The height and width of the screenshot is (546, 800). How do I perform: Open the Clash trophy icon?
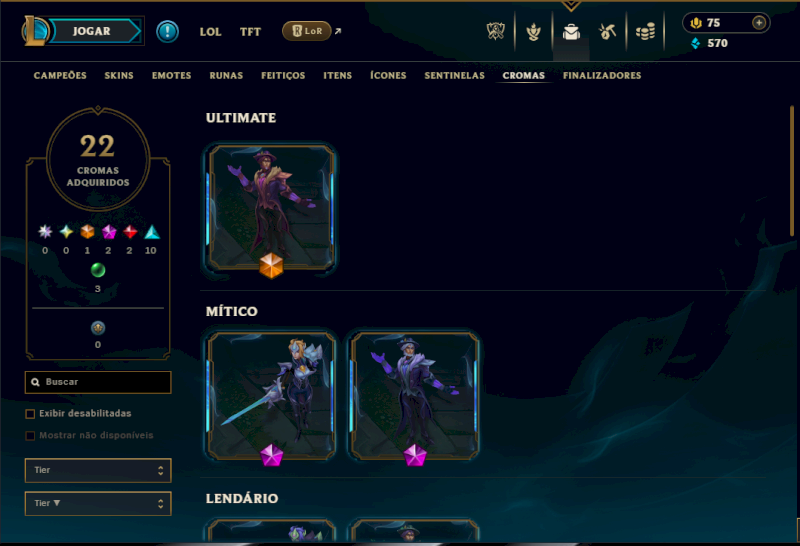pyautogui.click(x=495, y=32)
